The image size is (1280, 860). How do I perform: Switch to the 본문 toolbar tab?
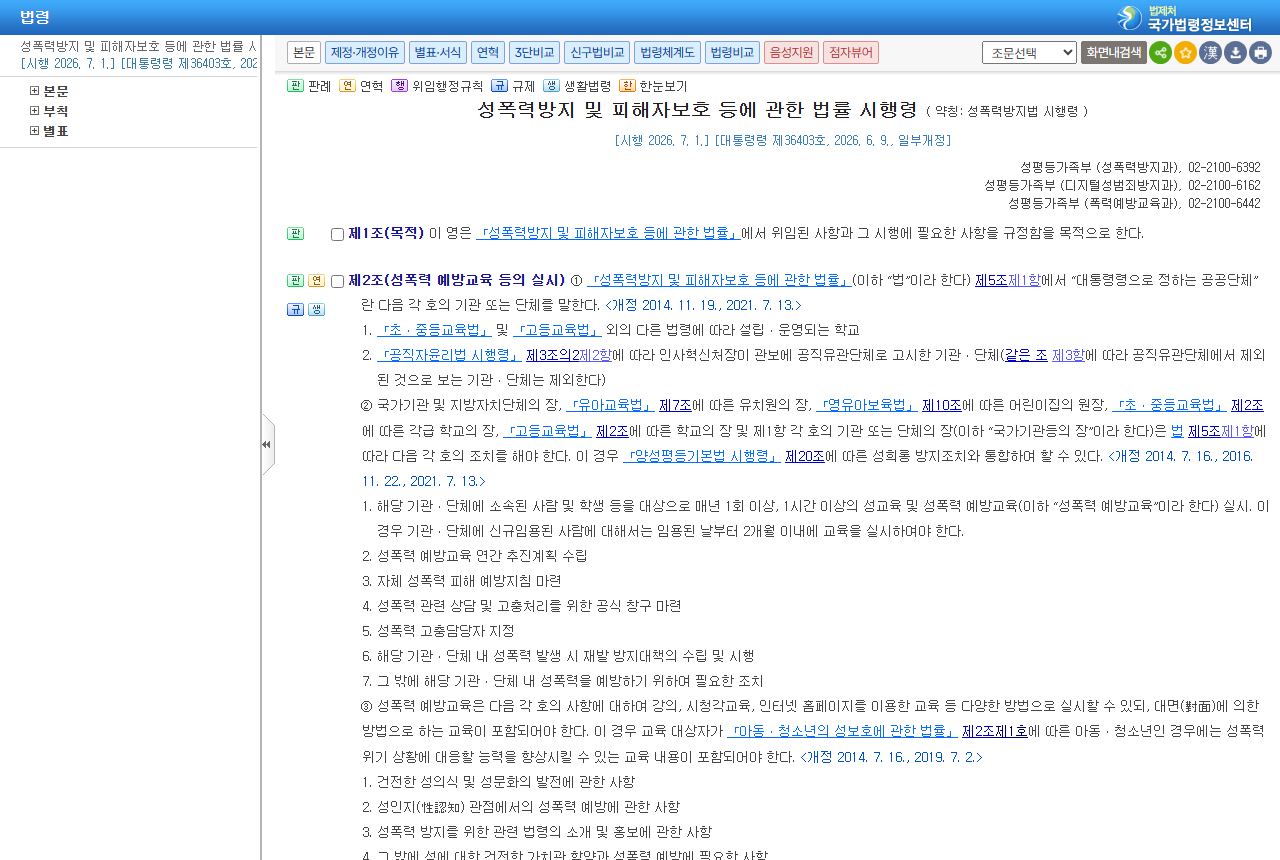click(x=304, y=52)
